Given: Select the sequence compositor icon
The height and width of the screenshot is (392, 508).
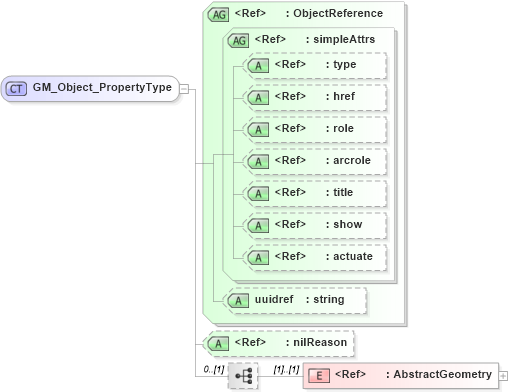Looking at the screenshot, I should (244, 376).
